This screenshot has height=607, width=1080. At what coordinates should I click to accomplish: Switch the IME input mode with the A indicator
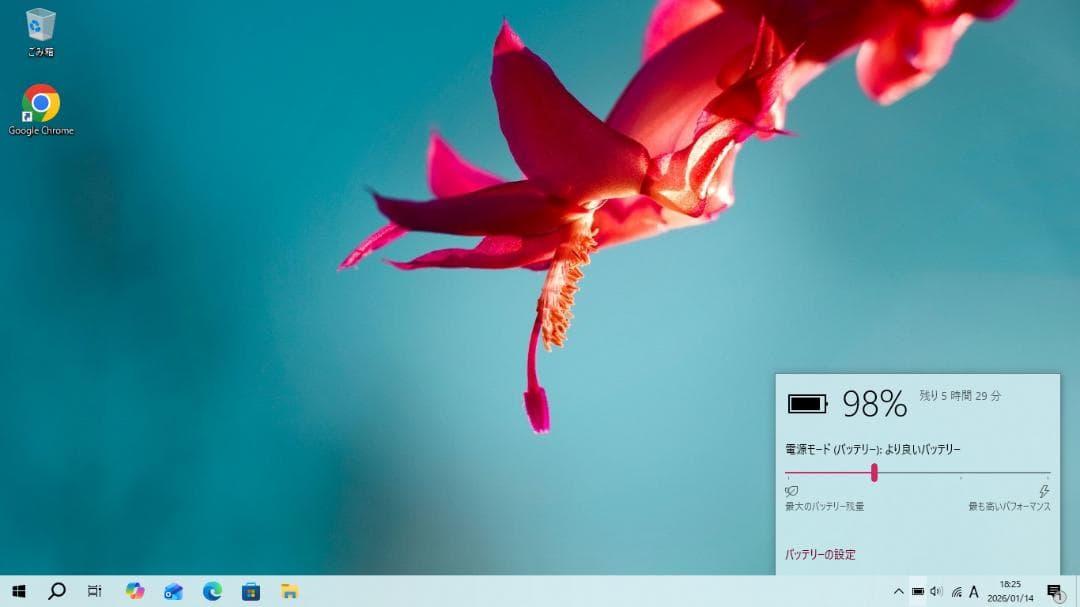[x=976, y=592]
